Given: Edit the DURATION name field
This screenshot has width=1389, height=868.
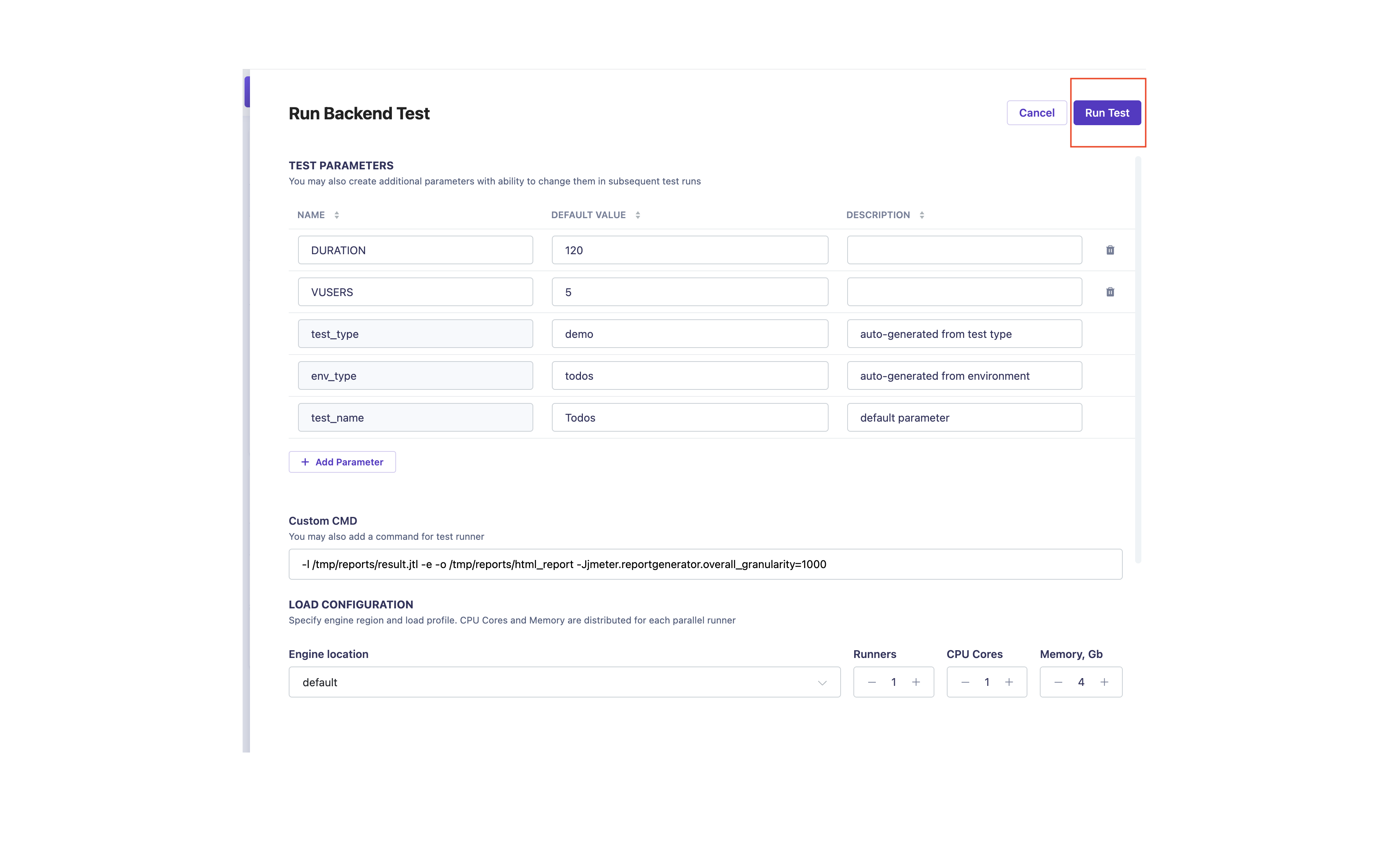Looking at the screenshot, I should coord(415,250).
